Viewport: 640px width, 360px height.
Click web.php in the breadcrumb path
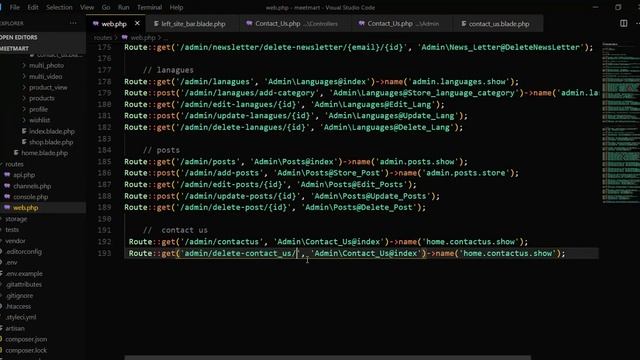[143, 38]
